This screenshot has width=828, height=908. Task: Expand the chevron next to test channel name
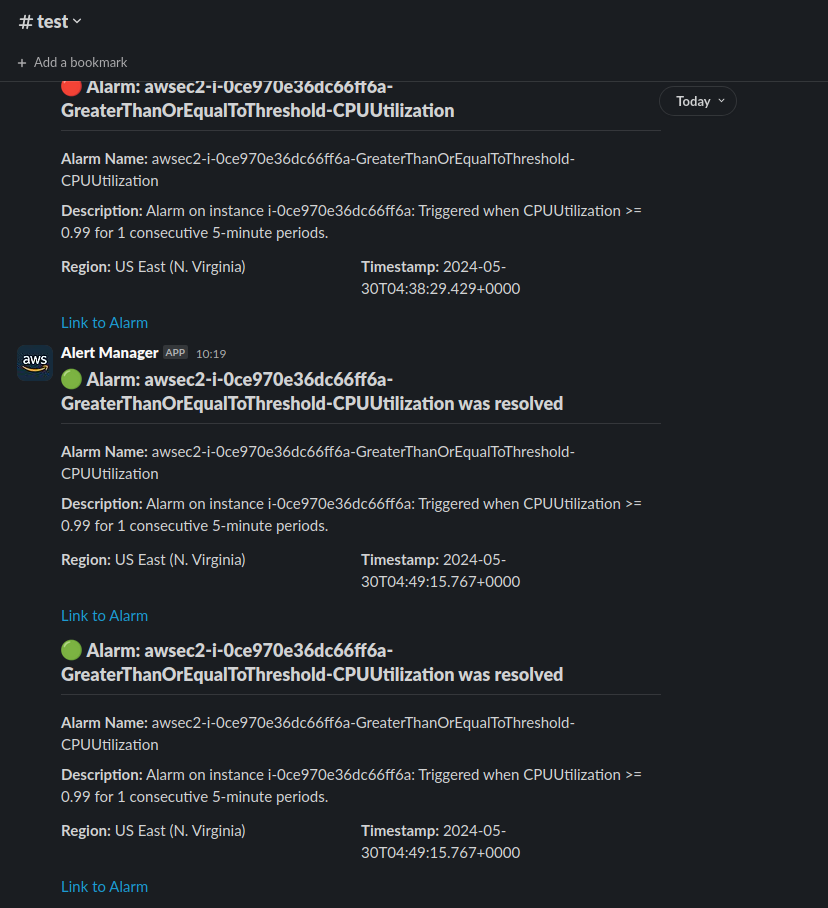[78, 22]
